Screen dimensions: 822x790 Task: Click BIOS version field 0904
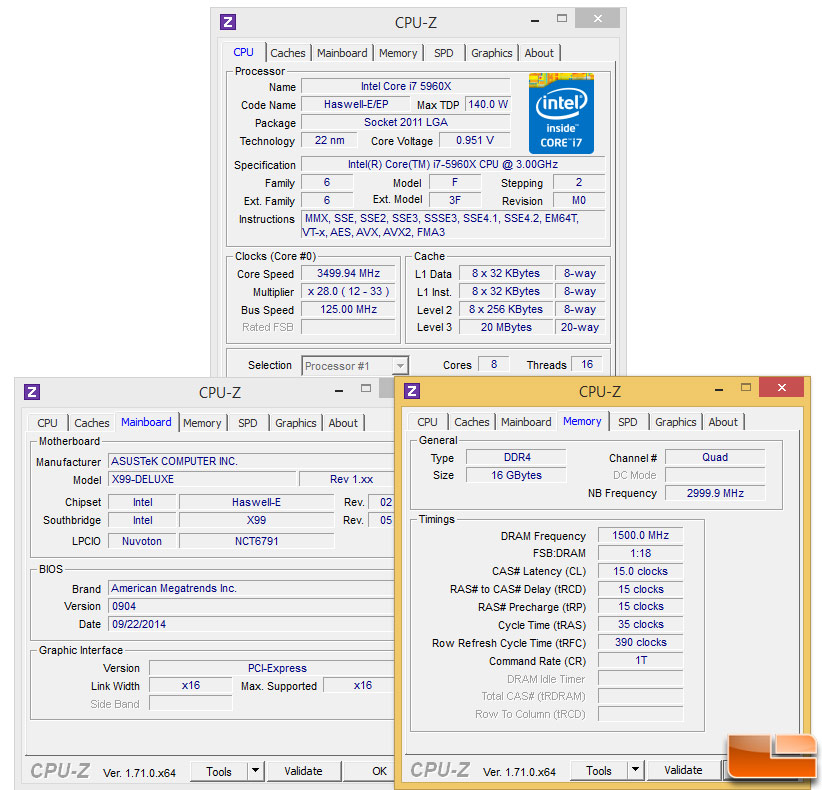(252, 607)
